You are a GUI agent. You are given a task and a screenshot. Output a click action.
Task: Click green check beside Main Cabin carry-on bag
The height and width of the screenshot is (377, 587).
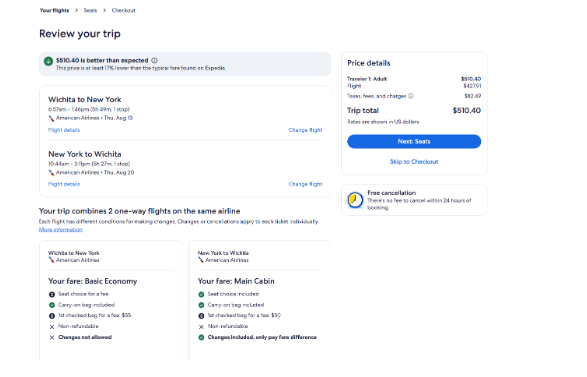201,305
